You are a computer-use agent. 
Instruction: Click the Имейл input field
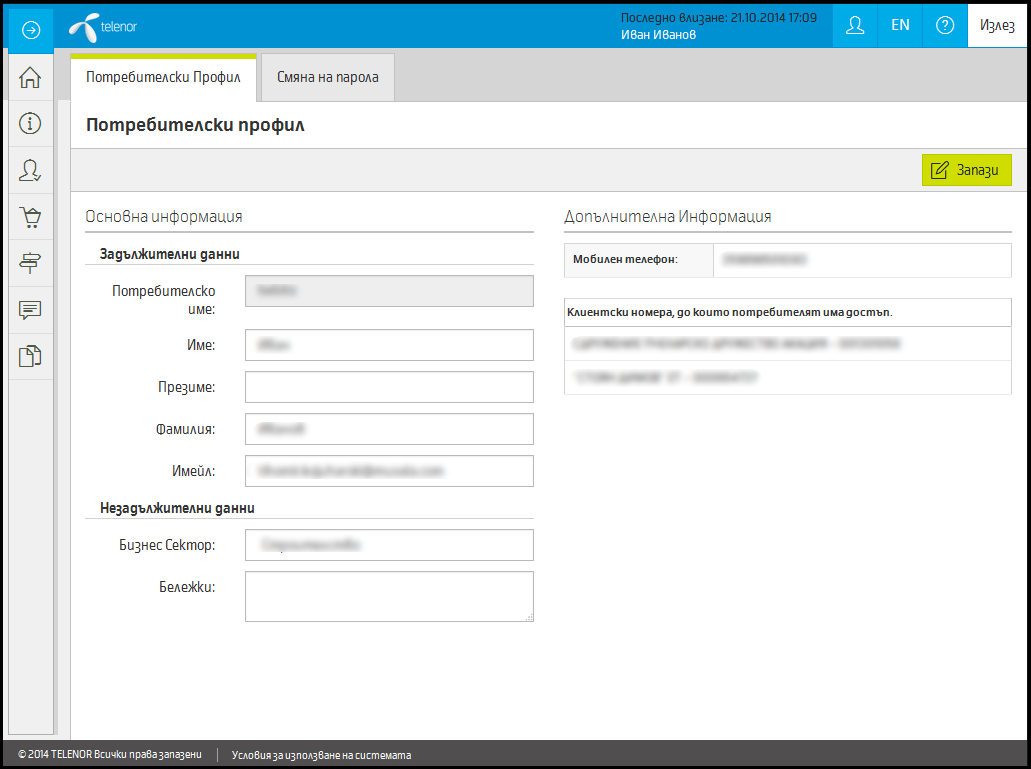[x=389, y=471]
